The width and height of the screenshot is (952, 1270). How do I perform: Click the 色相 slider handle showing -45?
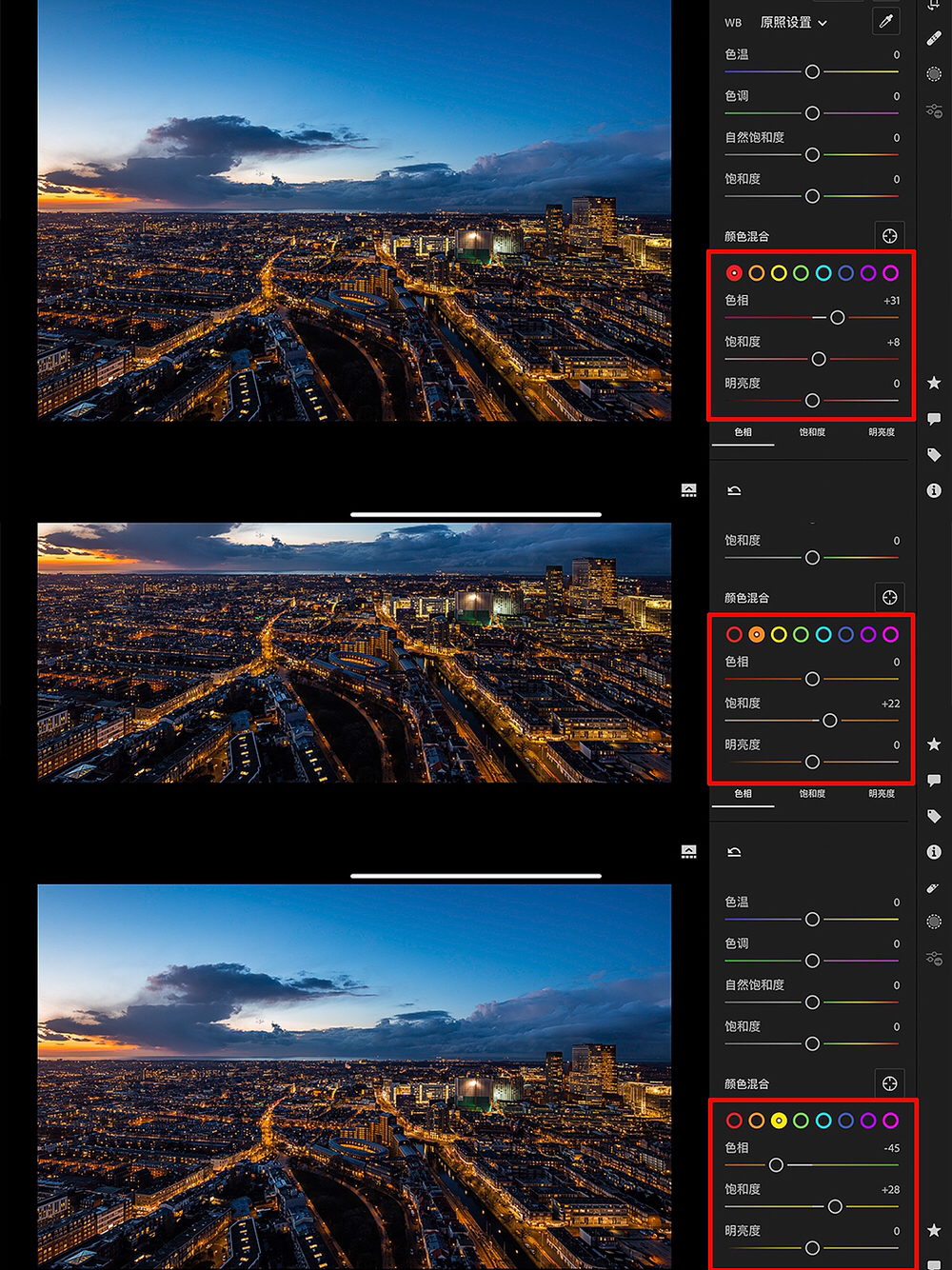point(776,1165)
